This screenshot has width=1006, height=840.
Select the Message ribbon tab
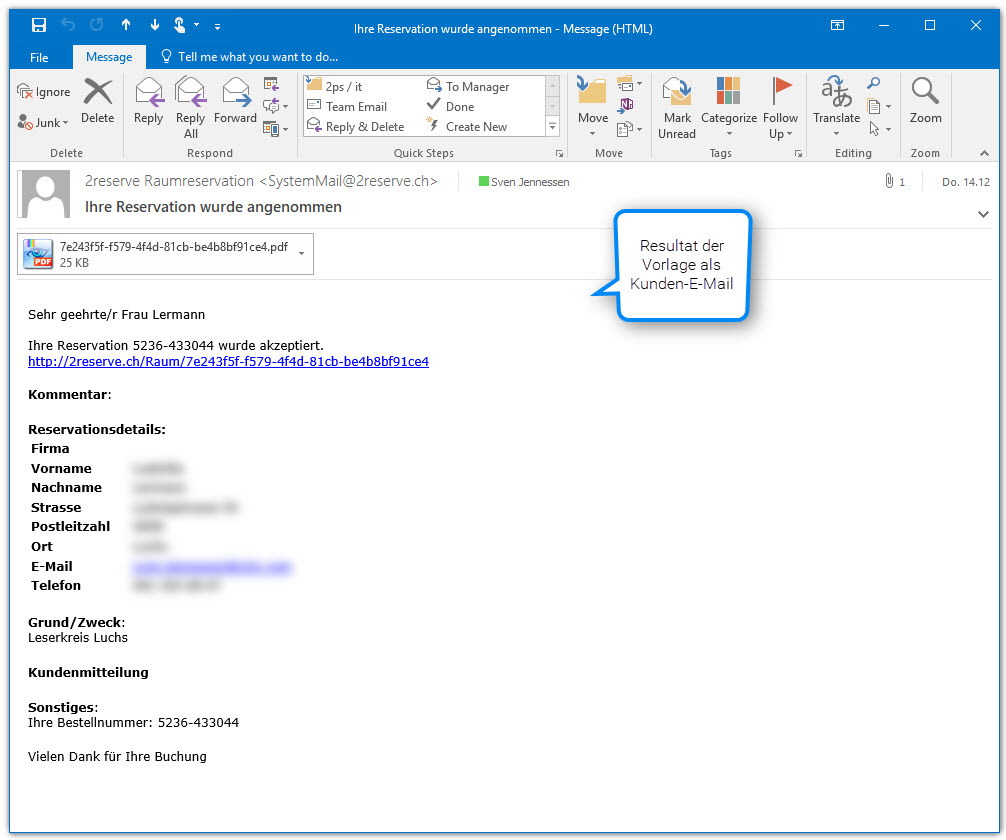(x=109, y=57)
